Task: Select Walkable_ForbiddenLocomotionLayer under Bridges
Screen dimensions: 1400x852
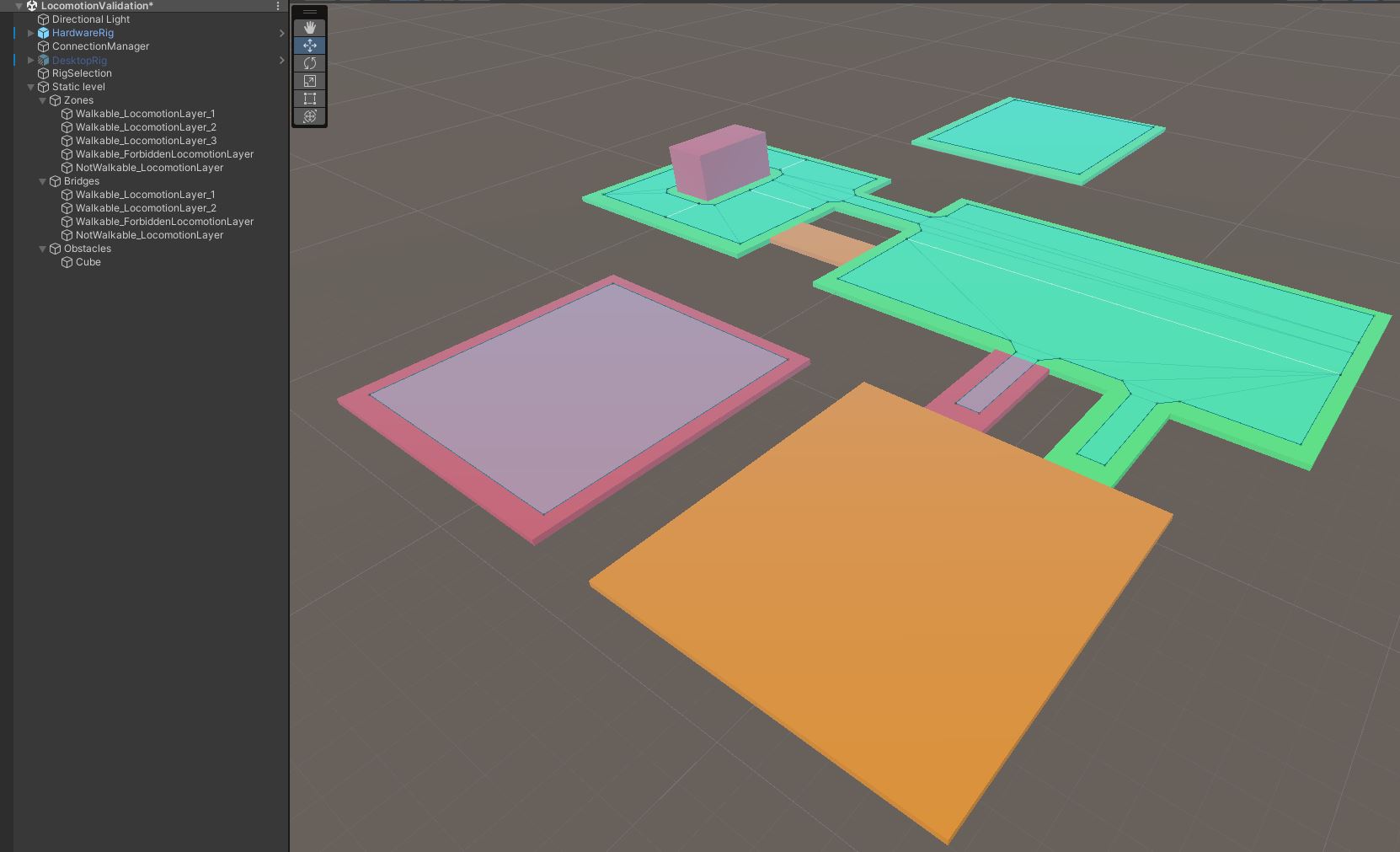Action: click(x=164, y=222)
